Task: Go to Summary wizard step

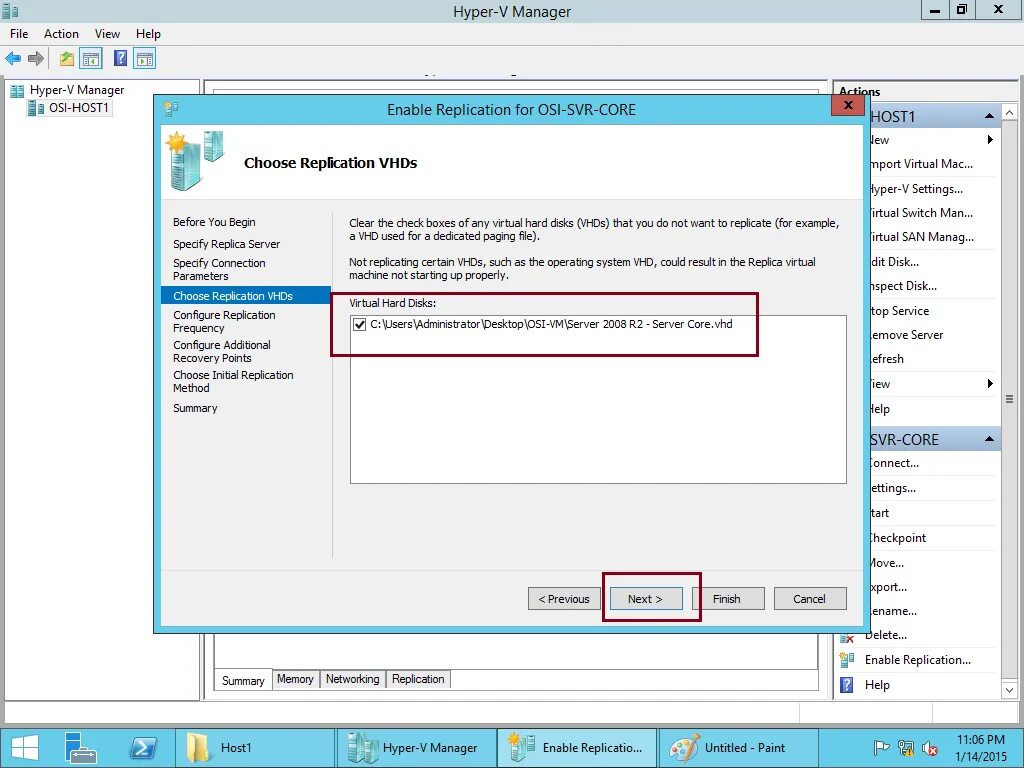Action: click(x=195, y=408)
